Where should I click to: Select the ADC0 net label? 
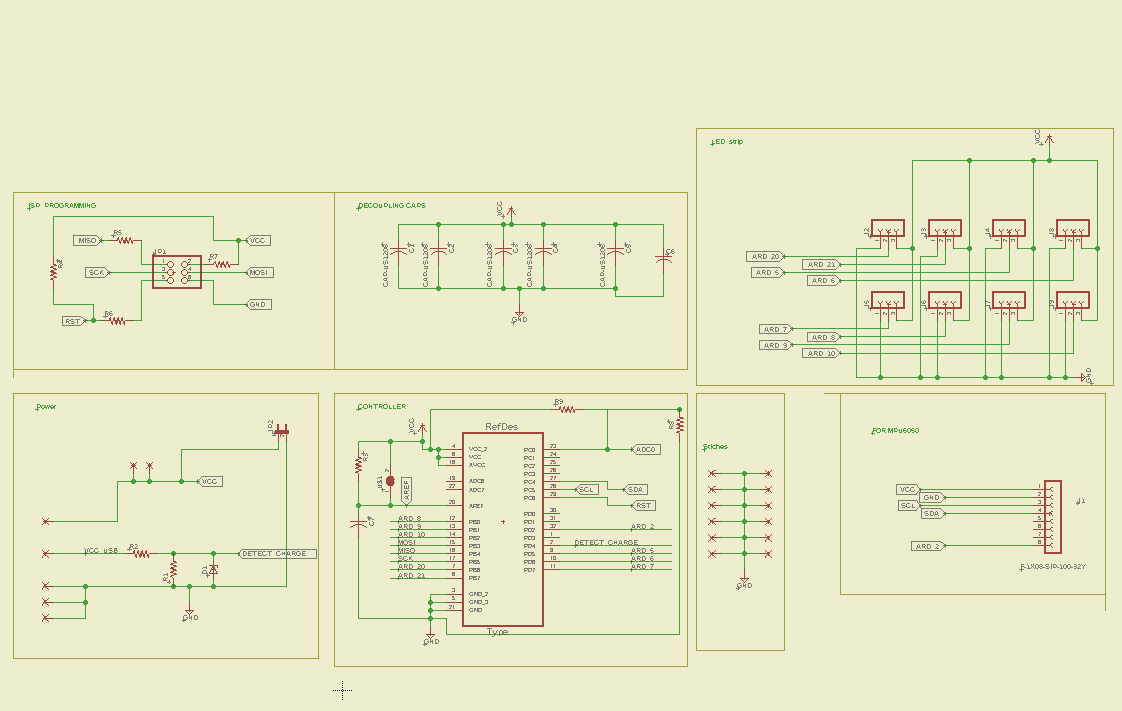pyautogui.click(x=646, y=449)
